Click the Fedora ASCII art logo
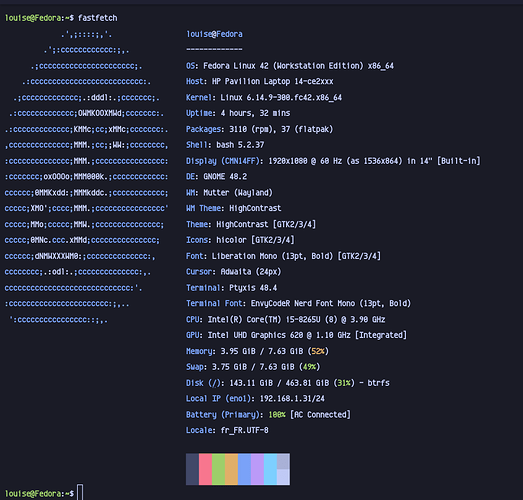Screen dimensions: 523x500 coord(86,177)
